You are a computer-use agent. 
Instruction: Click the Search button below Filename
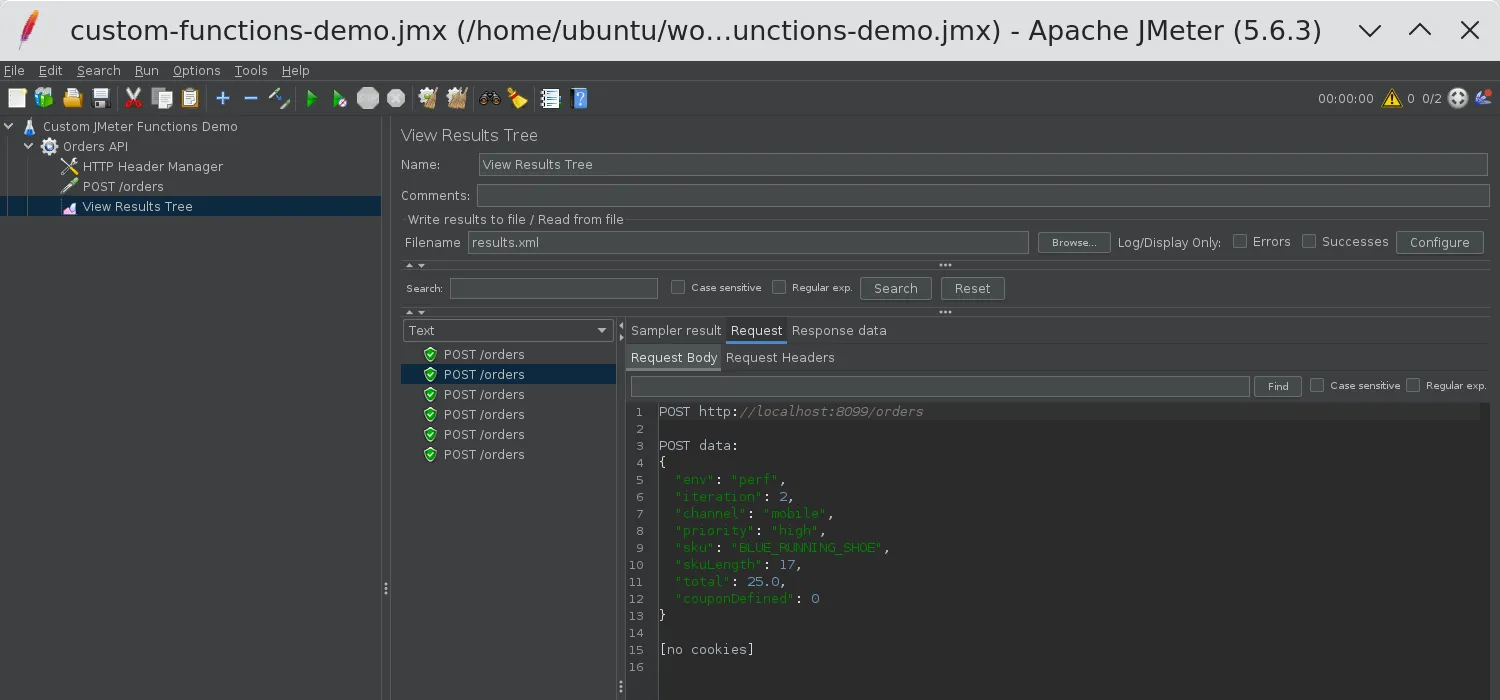pyautogui.click(x=895, y=288)
